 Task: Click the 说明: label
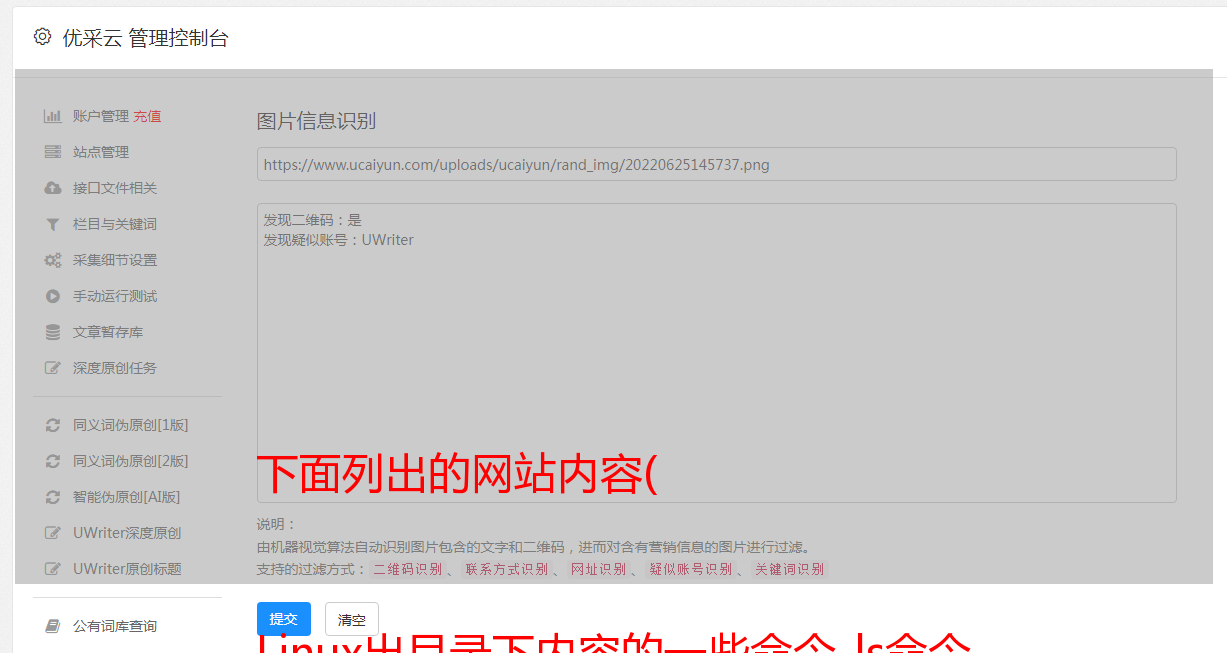click(x=276, y=524)
